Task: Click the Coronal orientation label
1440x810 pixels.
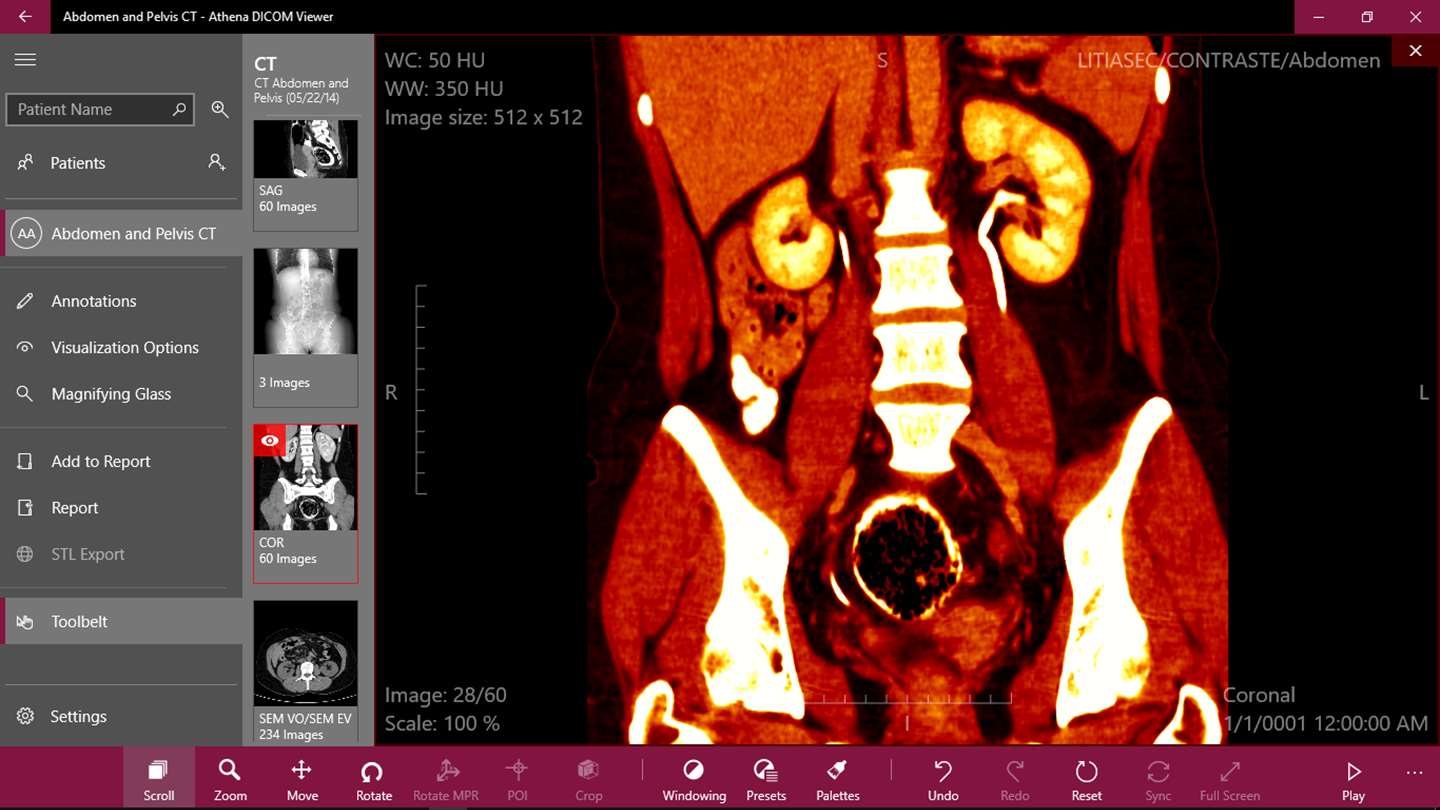Action: click(1259, 695)
